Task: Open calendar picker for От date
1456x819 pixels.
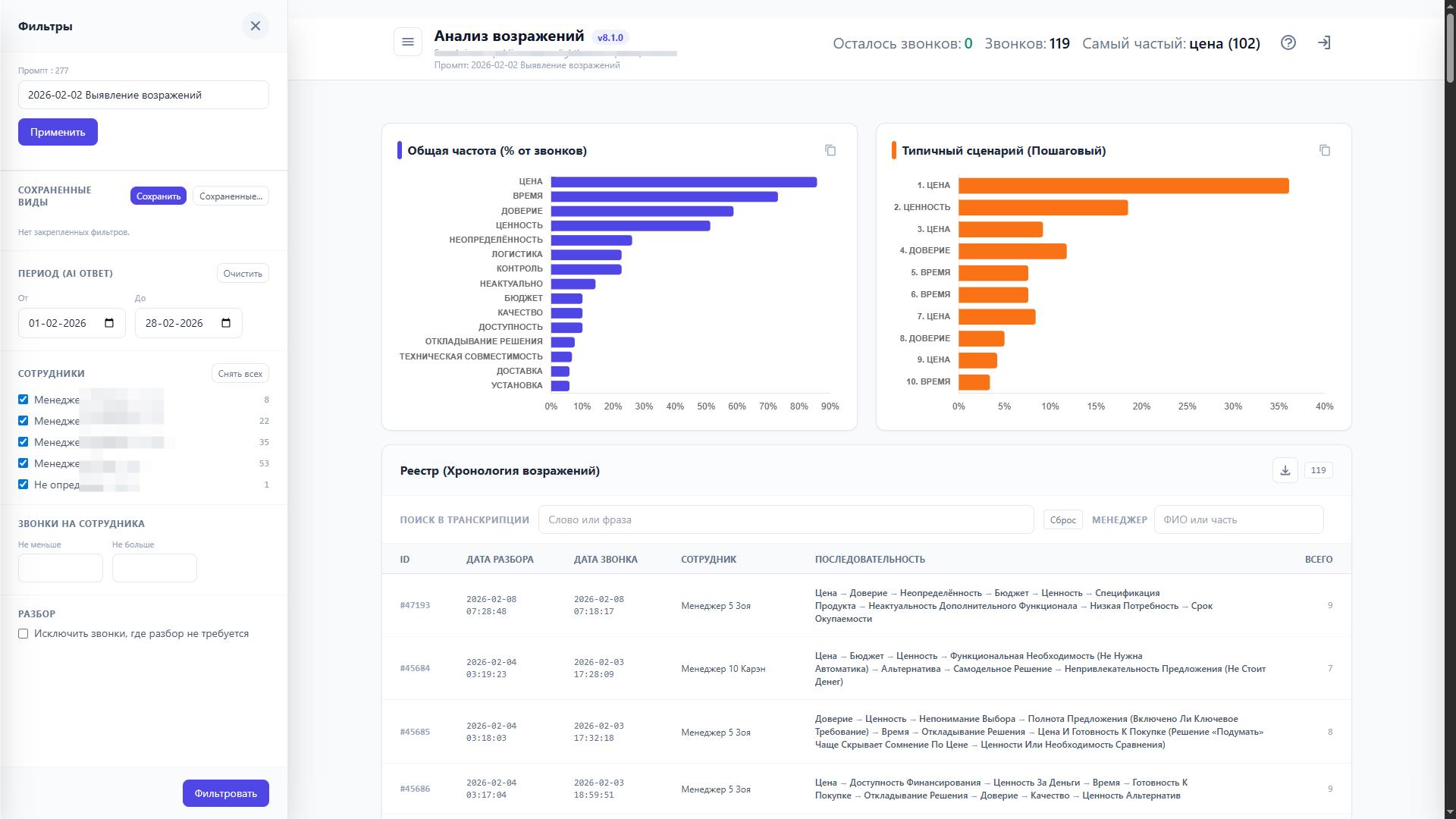Action: coord(109,323)
